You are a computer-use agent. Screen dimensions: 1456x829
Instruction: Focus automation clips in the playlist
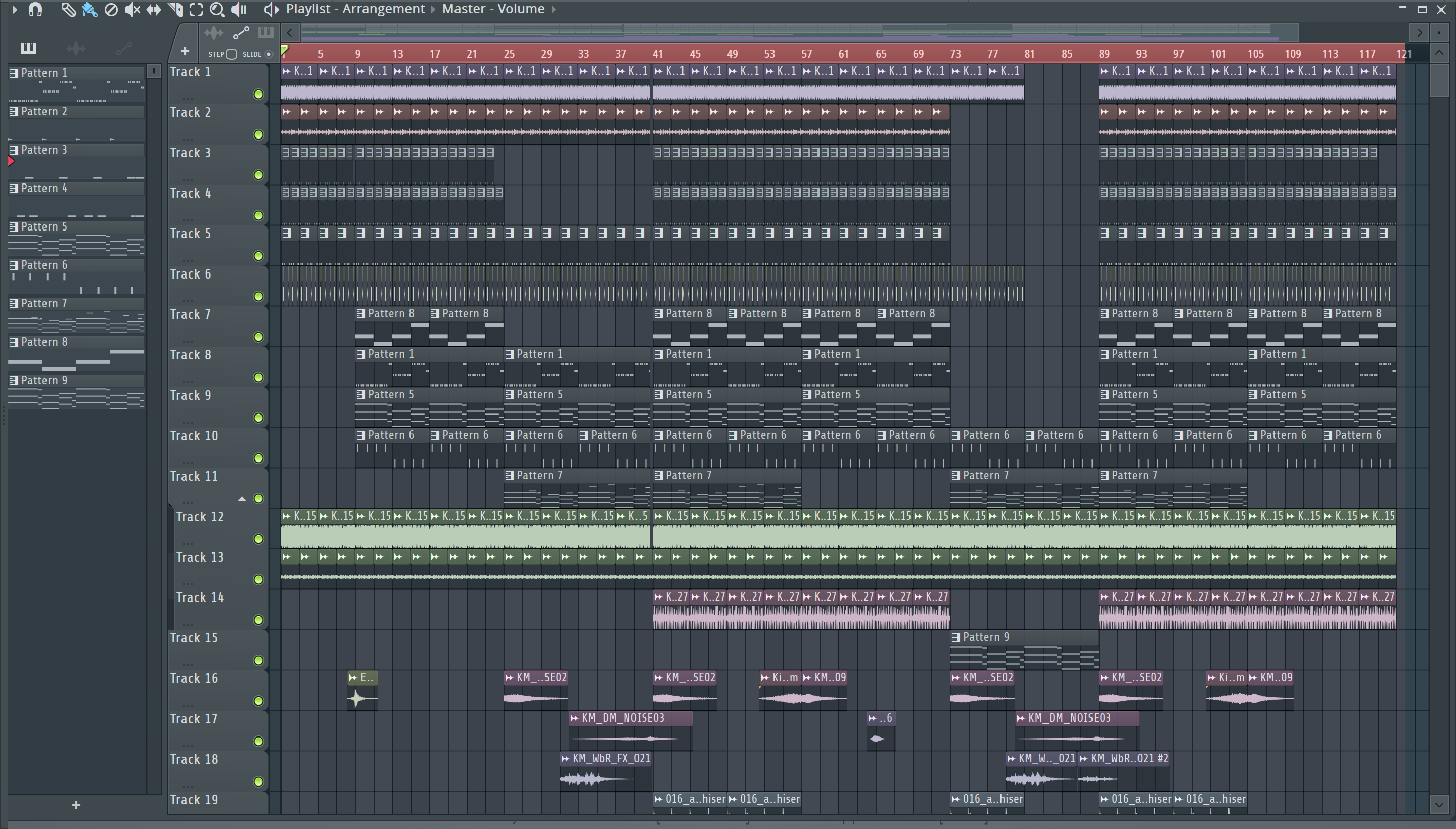coord(241,33)
